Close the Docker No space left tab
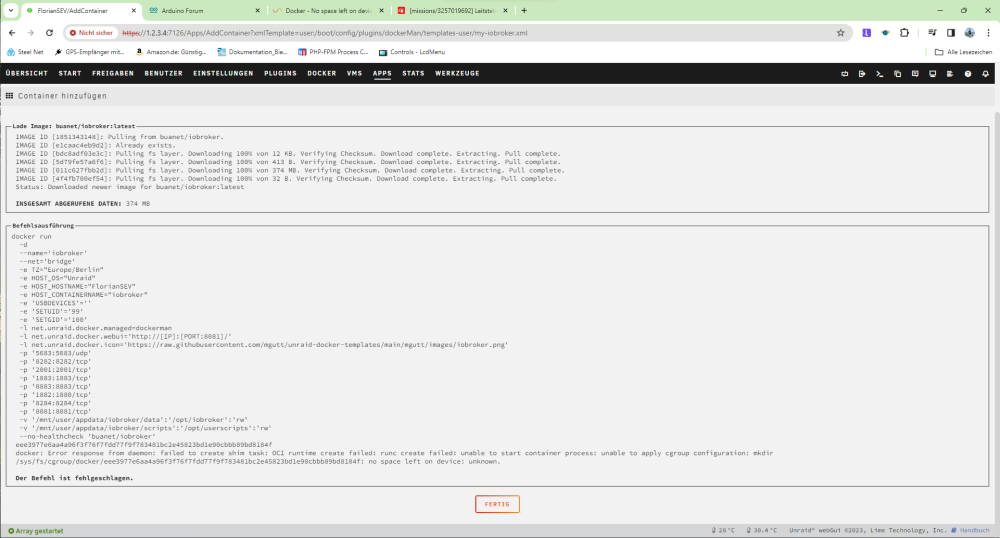The image size is (1000, 538). 381,10
